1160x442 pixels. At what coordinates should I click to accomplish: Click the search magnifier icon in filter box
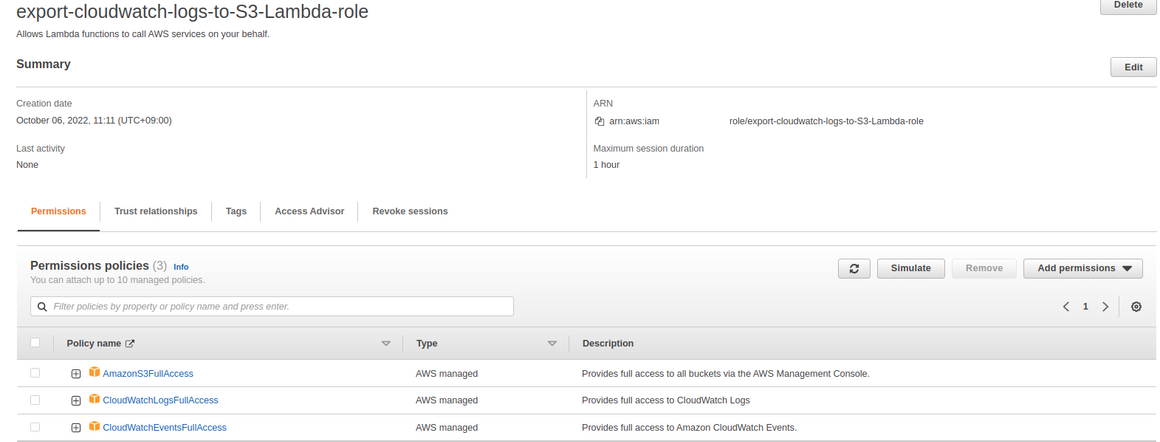coord(43,307)
